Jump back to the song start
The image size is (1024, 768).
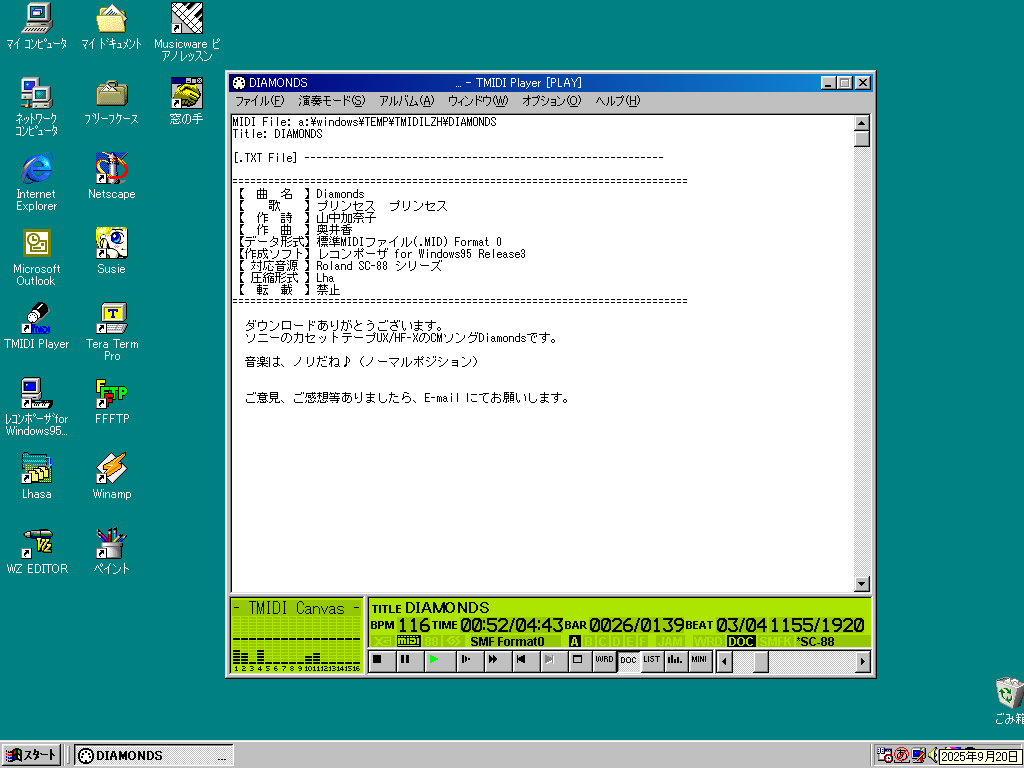coord(520,660)
